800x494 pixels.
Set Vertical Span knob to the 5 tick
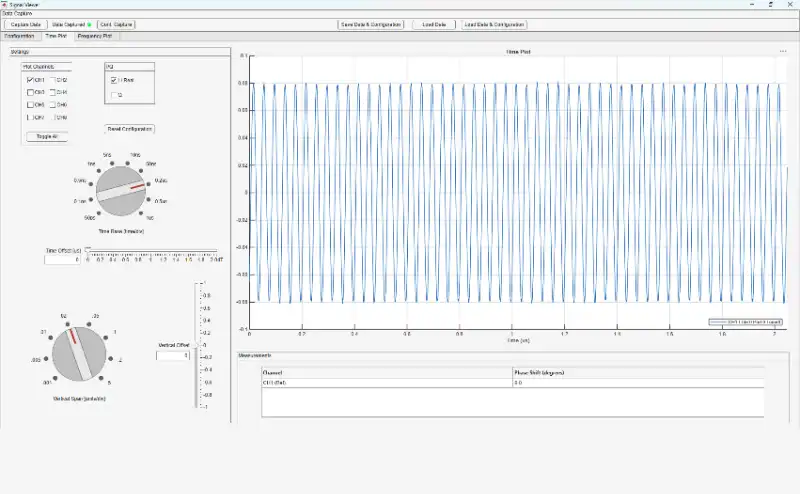point(102,379)
